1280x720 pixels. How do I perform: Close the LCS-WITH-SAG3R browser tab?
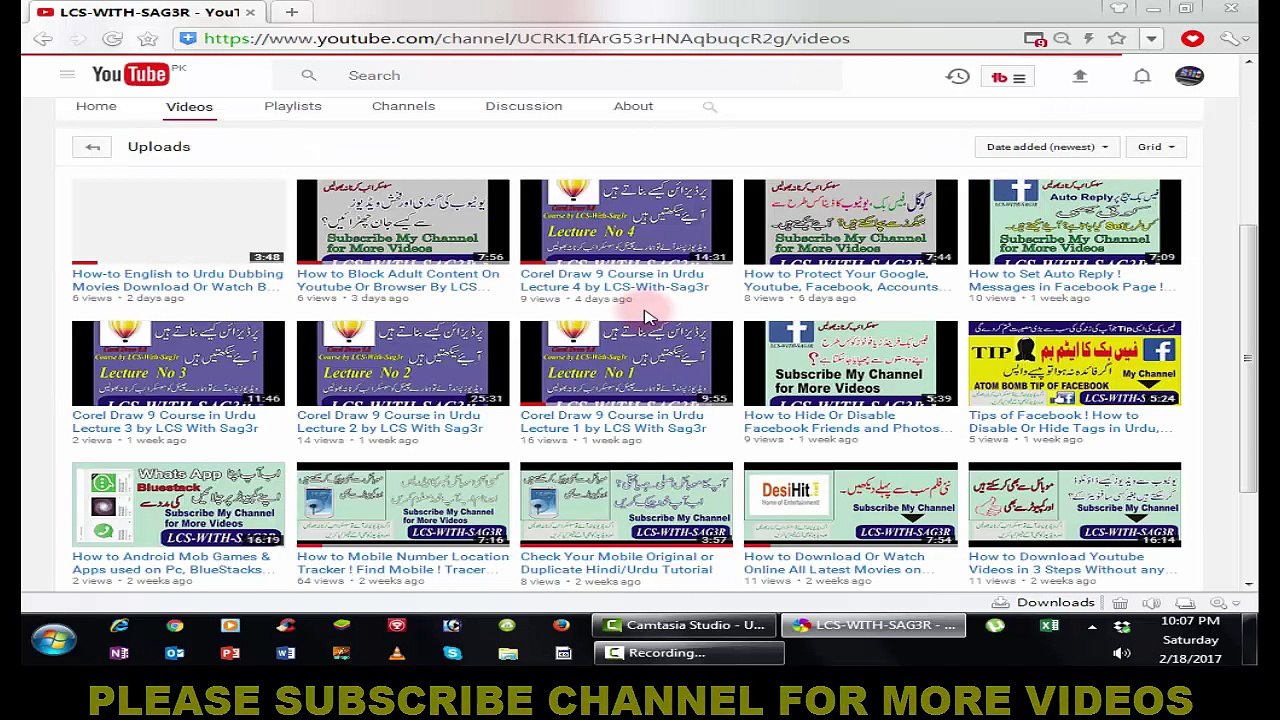[251, 12]
